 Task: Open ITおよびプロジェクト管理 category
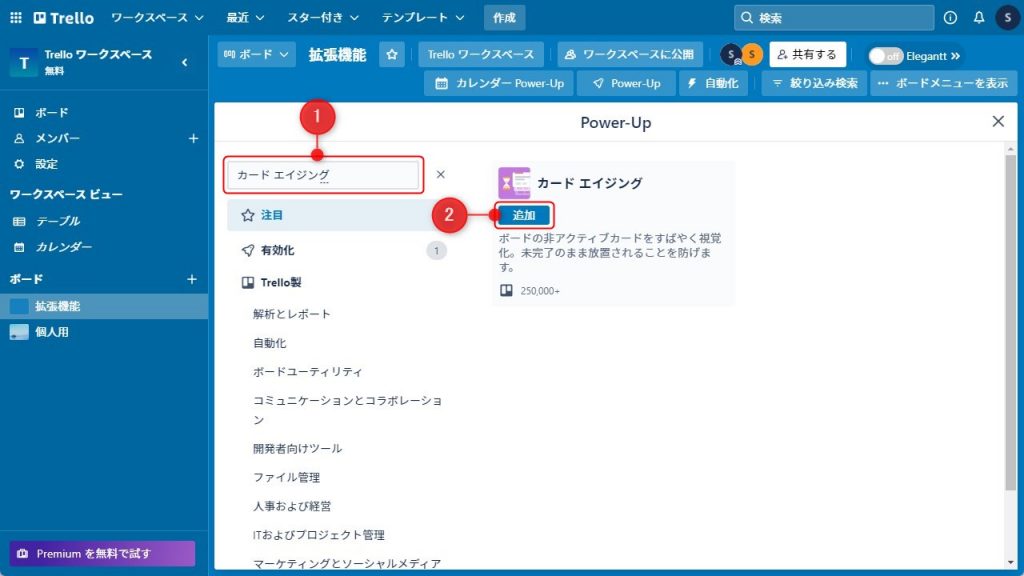pos(319,535)
